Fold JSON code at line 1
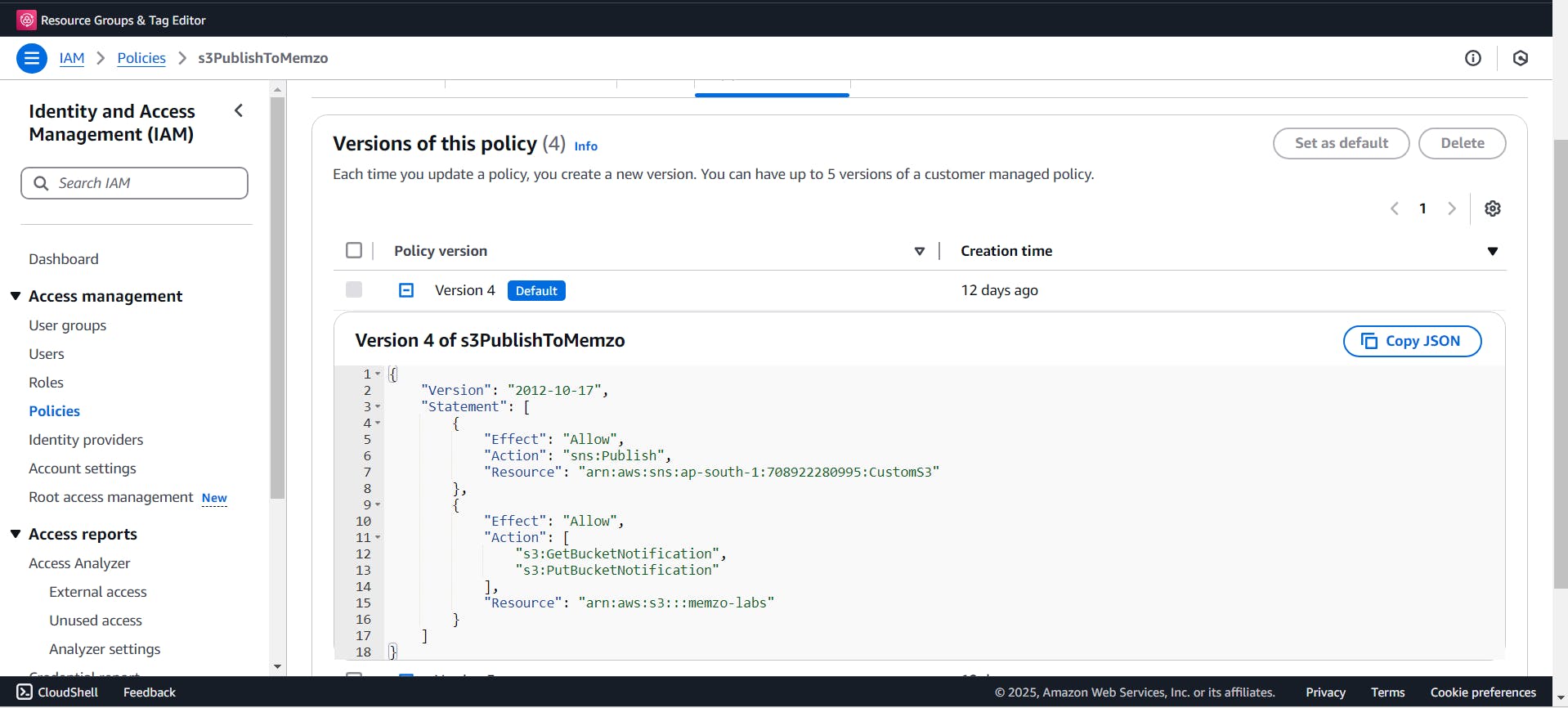Screen dimensions: 1568x708 (378, 374)
